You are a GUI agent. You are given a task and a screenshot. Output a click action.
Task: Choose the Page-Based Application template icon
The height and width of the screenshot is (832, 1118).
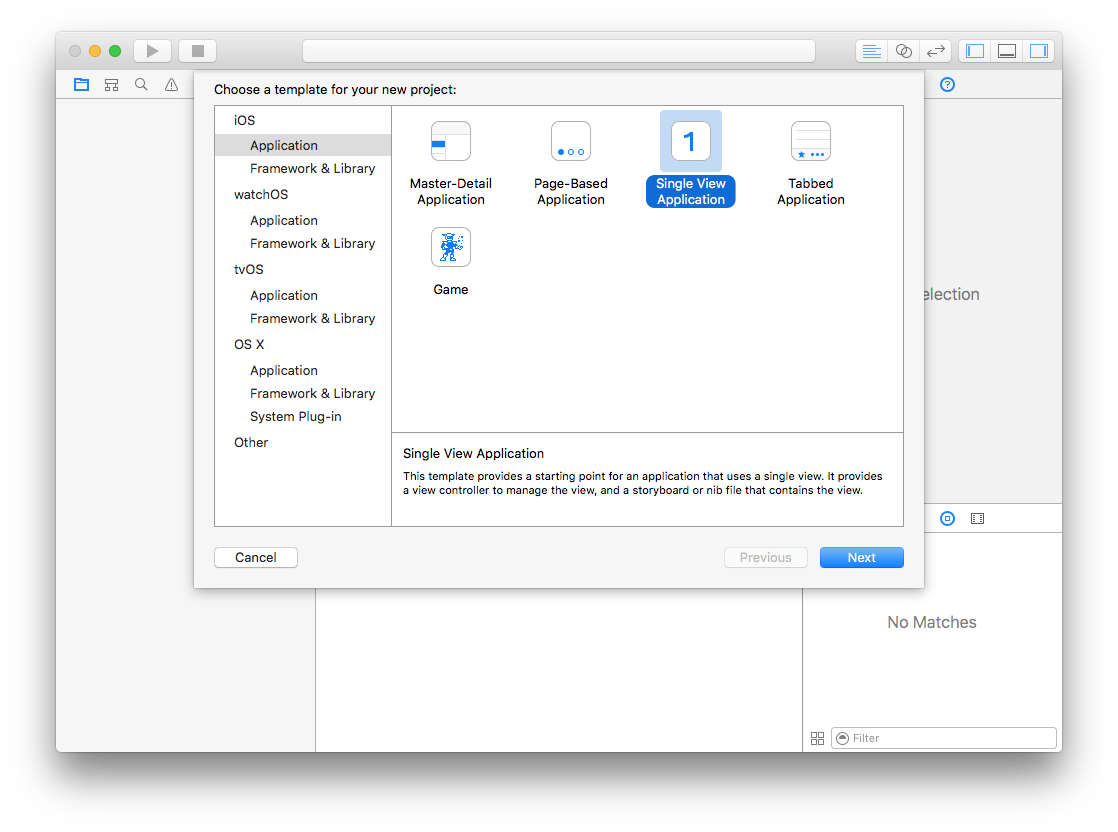point(571,142)
